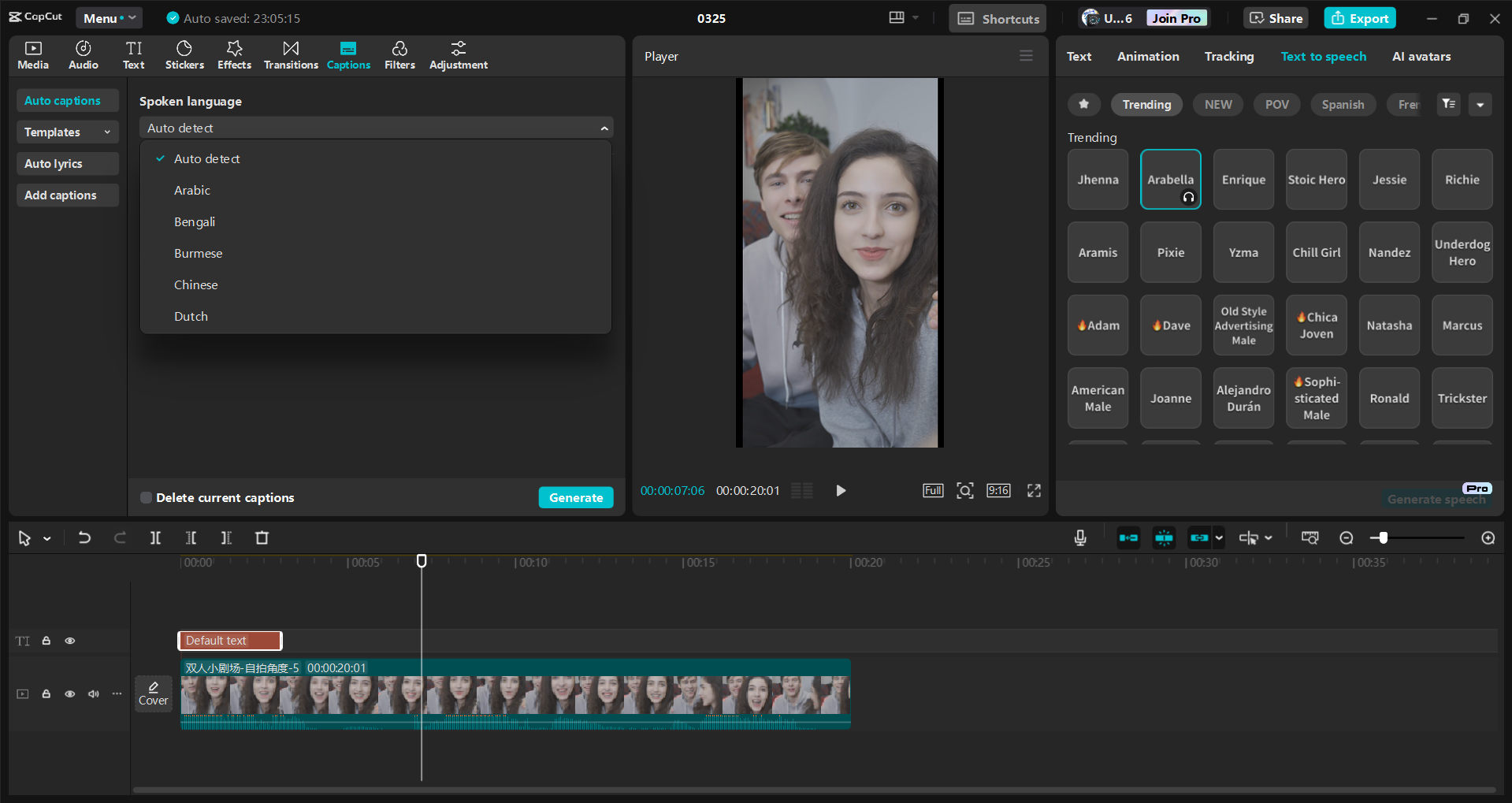1512x803 pixels.
Task: Open the Tracking tab
Action: click(x=1228, y=56)
